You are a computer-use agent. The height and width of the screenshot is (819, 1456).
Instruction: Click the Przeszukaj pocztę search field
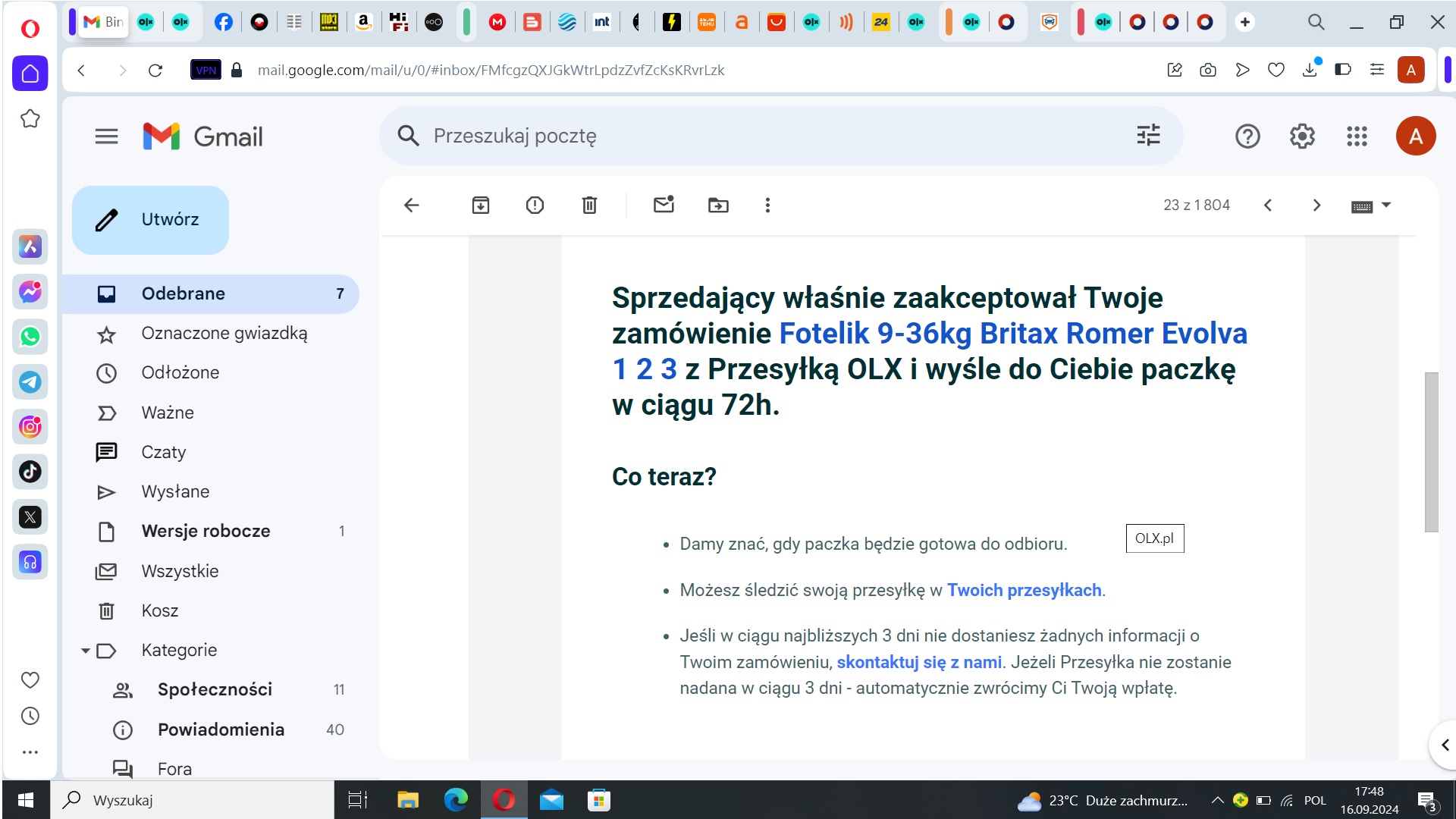[x=758, y=136]
